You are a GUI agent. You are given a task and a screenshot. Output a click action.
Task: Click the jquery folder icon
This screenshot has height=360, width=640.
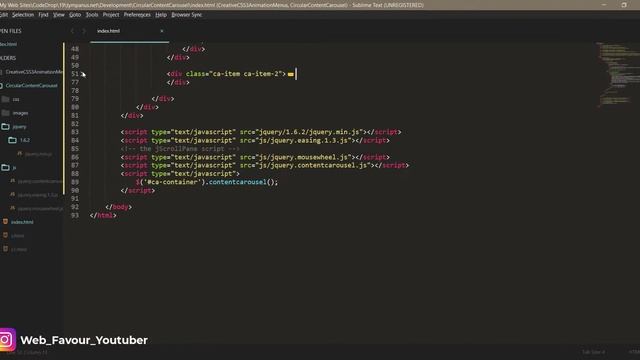(x=5, y=127)
